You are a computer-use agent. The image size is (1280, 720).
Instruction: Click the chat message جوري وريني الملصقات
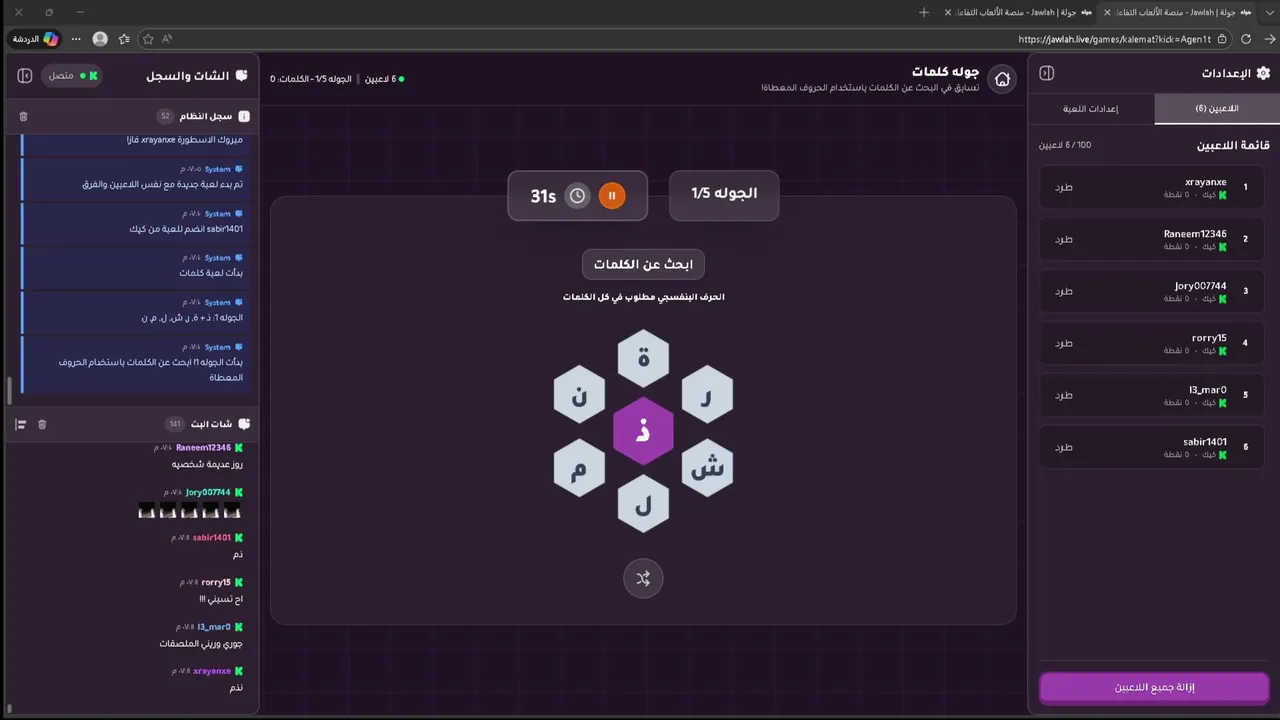(200, 644)
